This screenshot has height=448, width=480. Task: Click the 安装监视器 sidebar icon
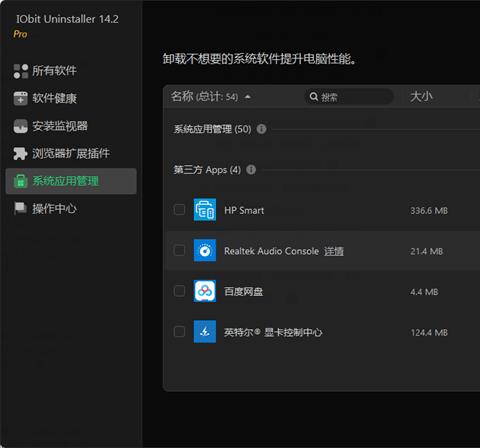click(21, 126)
